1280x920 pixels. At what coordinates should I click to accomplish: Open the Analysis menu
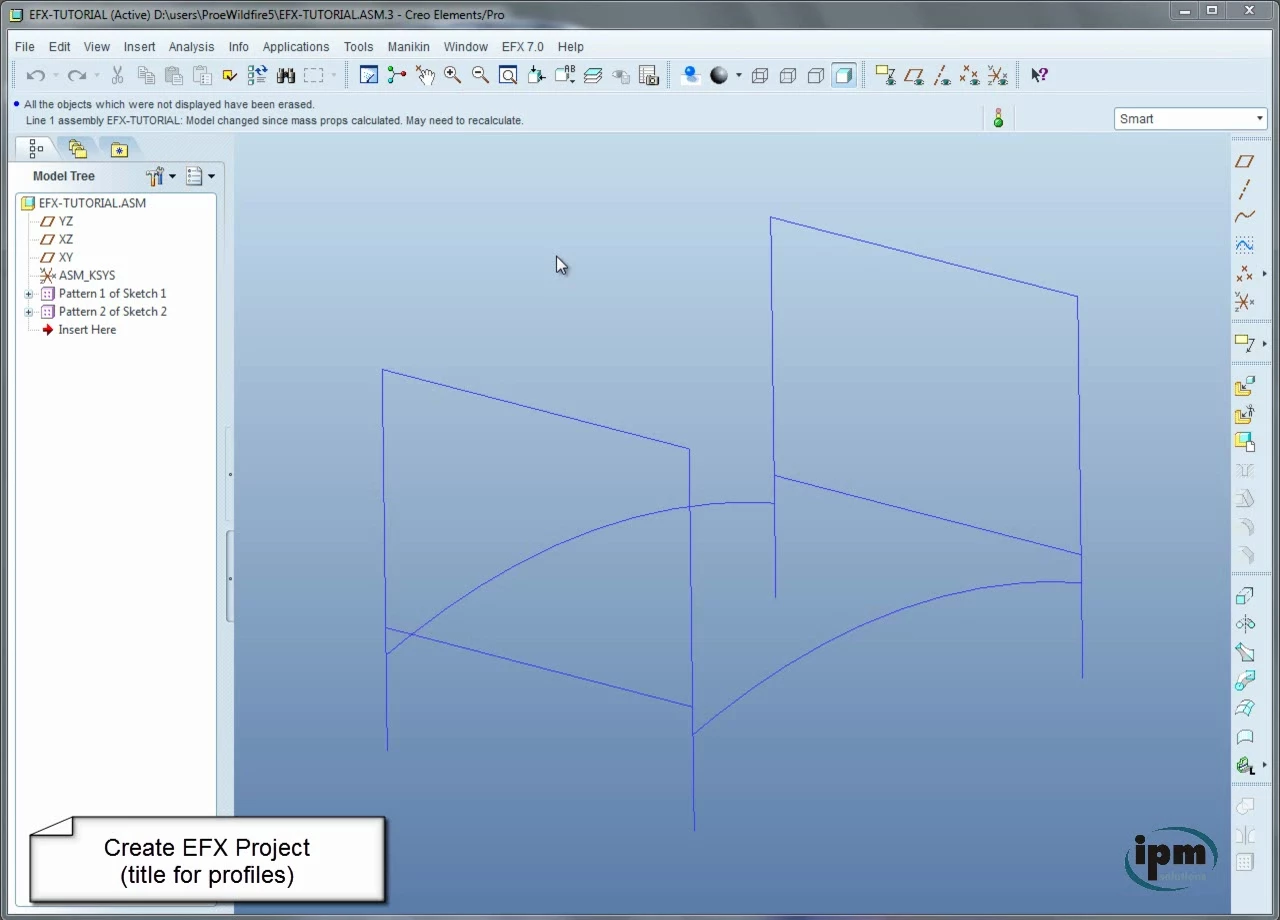click(191, 47)
